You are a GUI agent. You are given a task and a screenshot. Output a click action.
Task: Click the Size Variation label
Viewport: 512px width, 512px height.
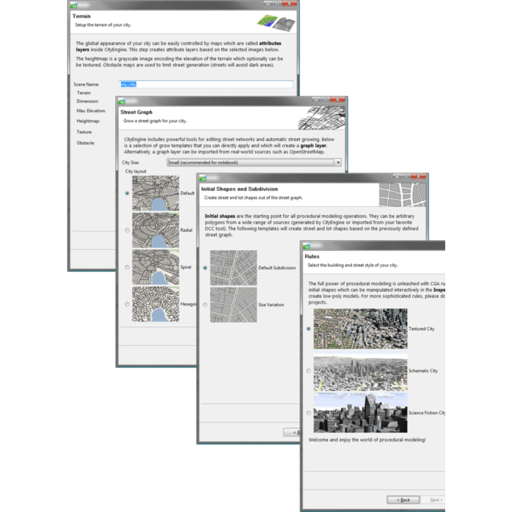tap(271, 305)
